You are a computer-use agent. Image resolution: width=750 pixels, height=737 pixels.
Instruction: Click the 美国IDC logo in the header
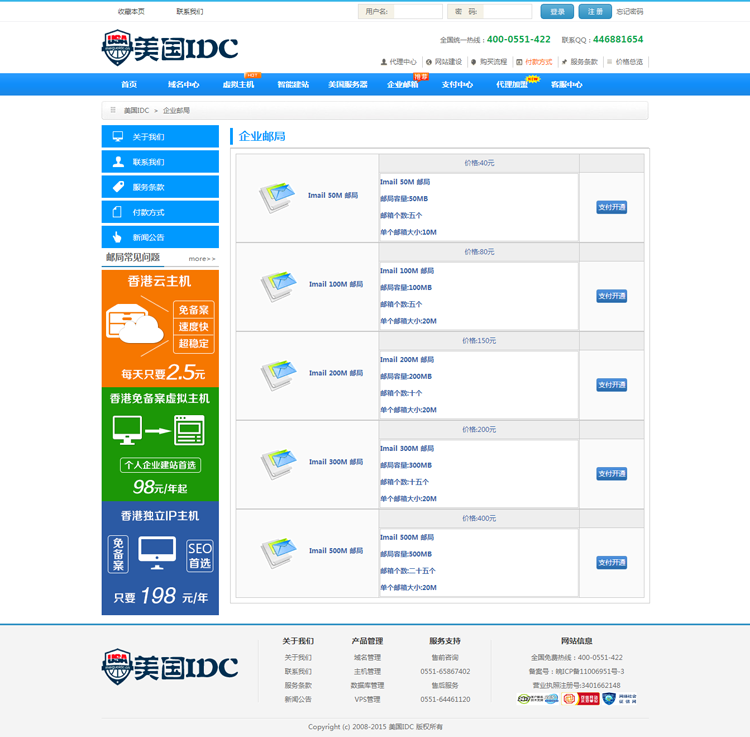tap(170, 48)
